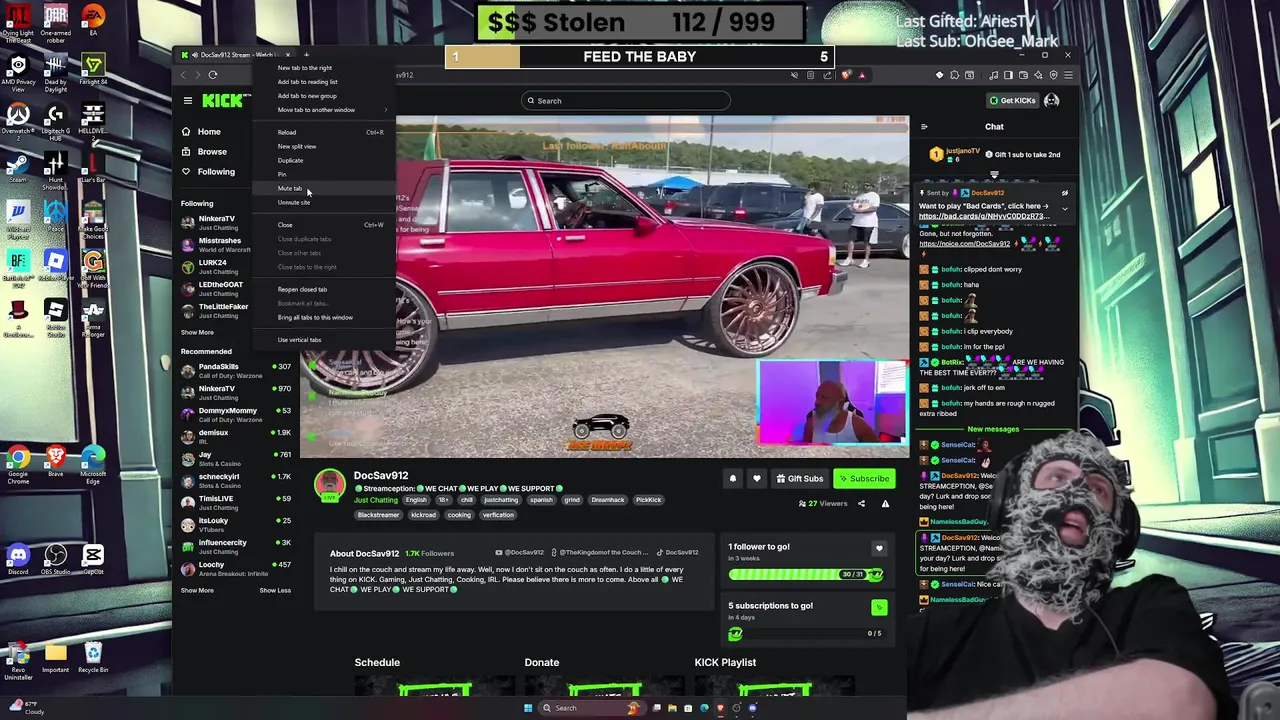The height and width of the screenshot is (720, 1280).
Task: Open the Brave Shields lion icon
Action: [x=847, y=75]
